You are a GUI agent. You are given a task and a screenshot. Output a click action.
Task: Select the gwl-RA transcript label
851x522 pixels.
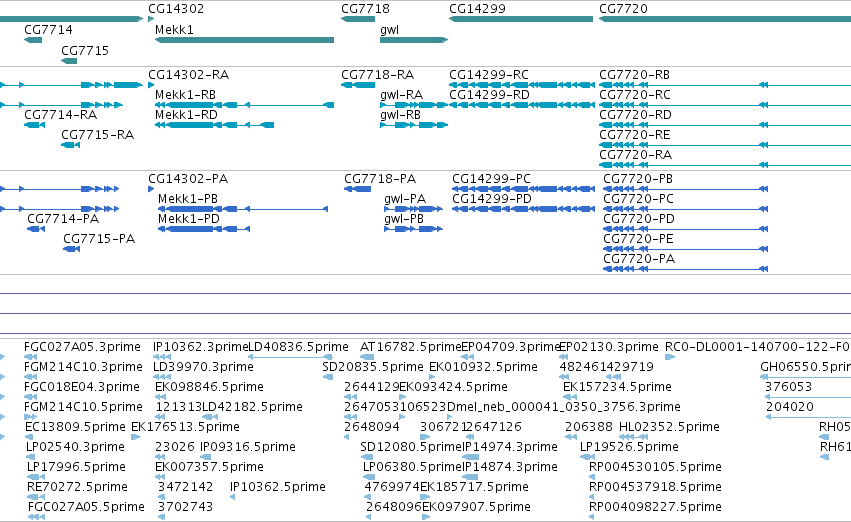[x=401, y=94]
